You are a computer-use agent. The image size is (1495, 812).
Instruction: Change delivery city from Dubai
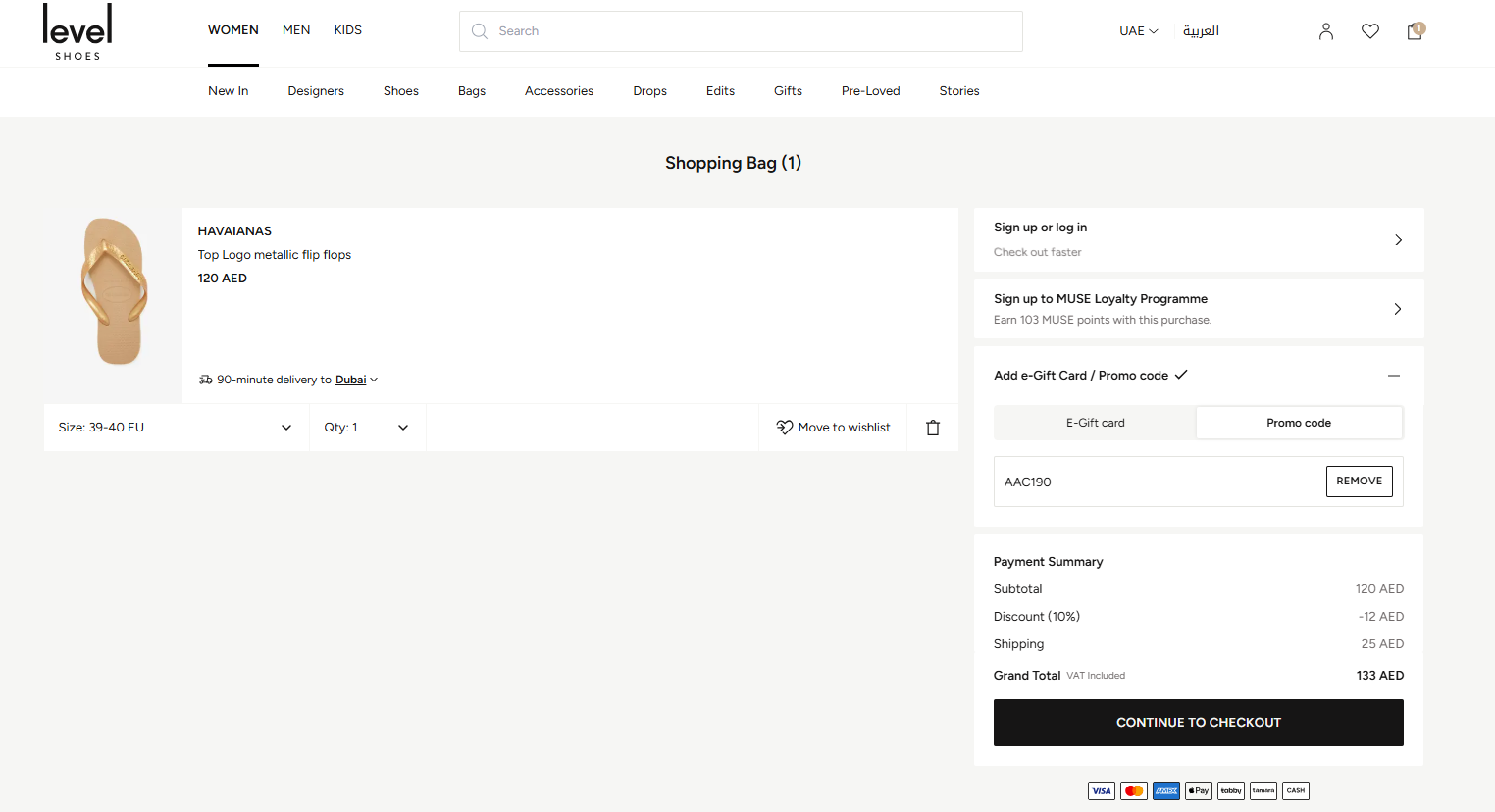[x=356, y=380]
